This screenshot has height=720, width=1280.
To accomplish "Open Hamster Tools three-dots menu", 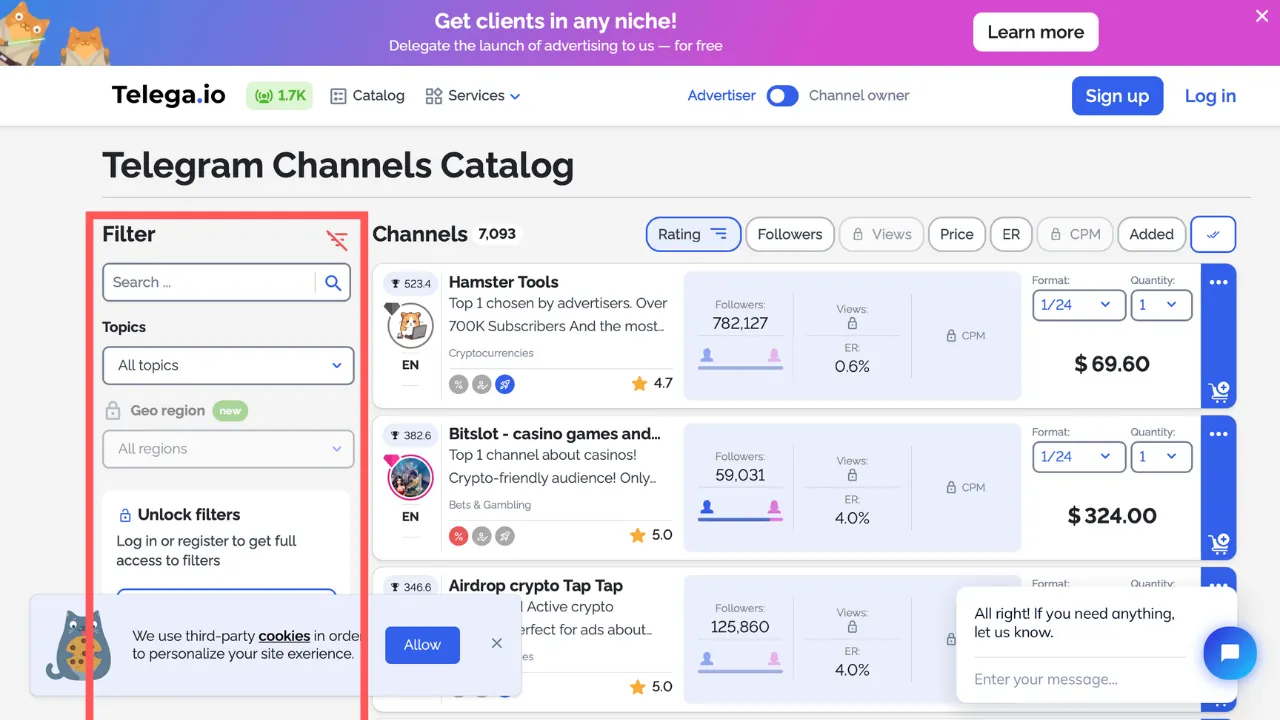I will click(1218, 283).
